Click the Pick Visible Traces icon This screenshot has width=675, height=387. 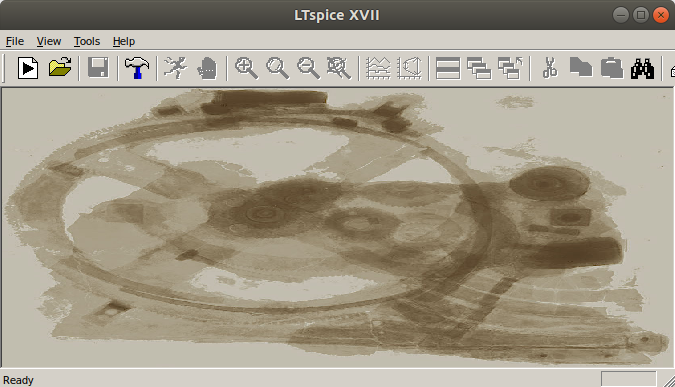pos(378,68)
